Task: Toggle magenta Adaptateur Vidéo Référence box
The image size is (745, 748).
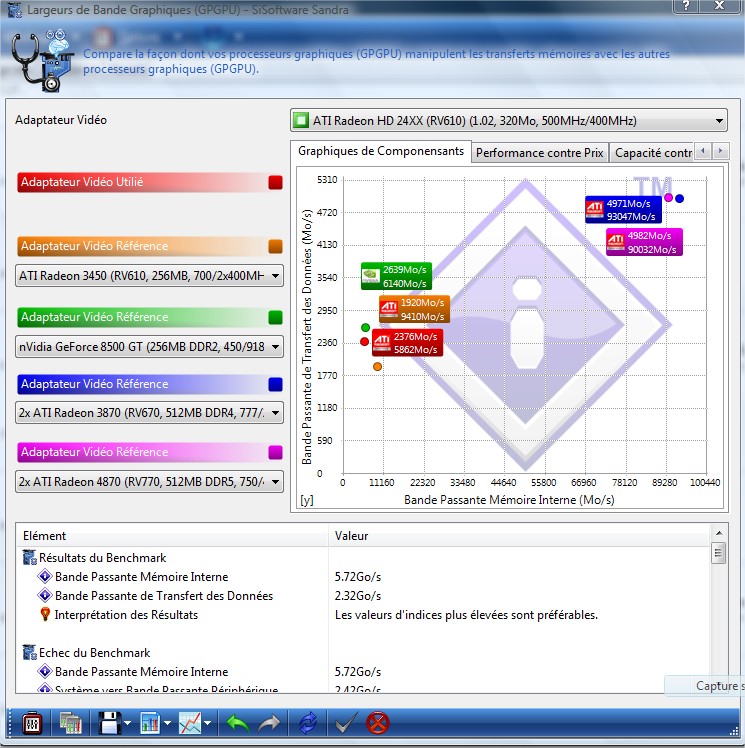Action: pyautogui.click(x=275, y=452)
